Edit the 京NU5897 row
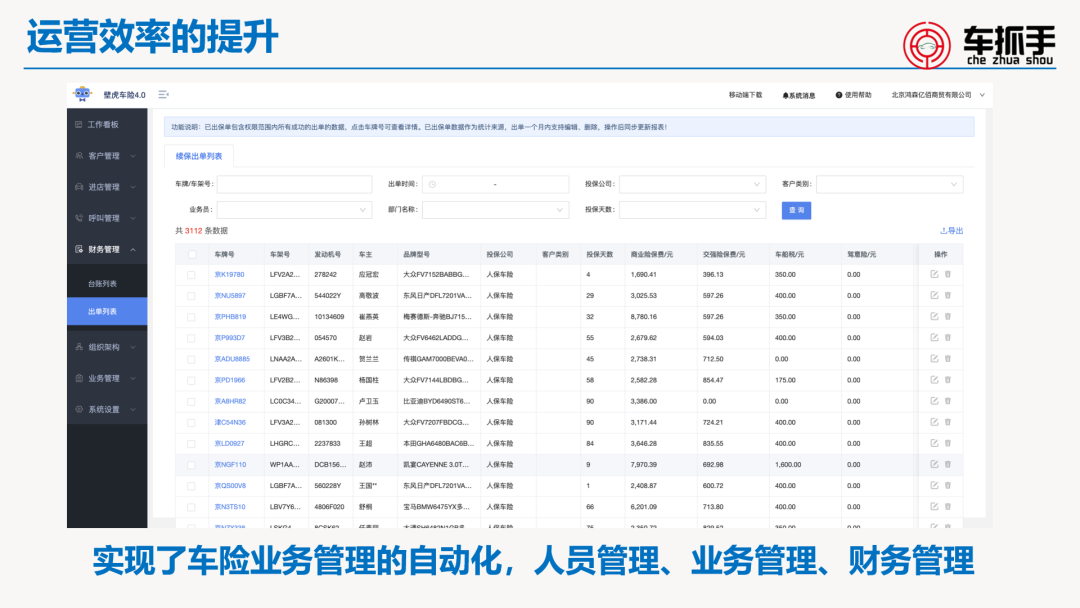 pos(934,295)
